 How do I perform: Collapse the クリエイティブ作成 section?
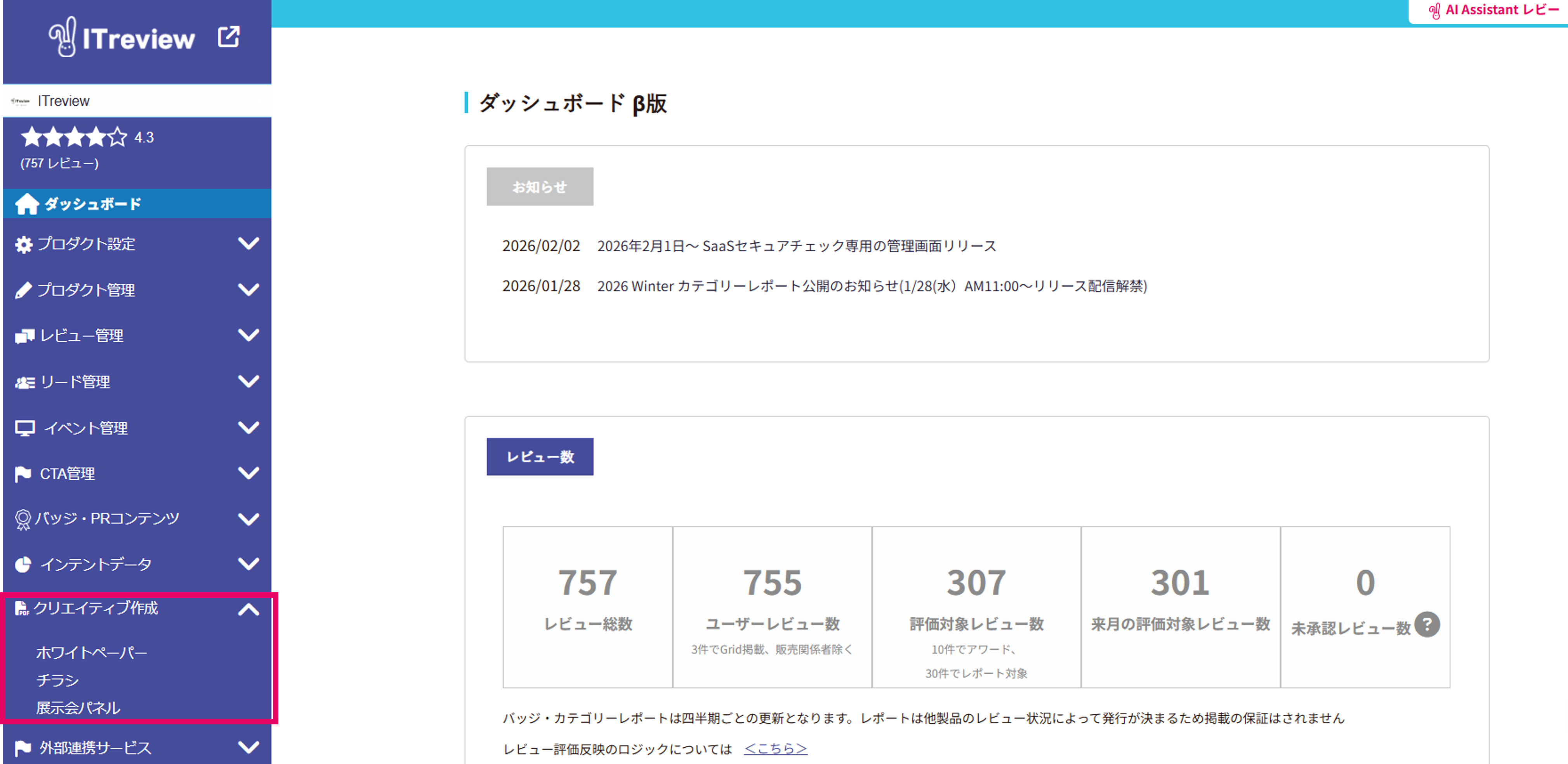click(248, 609)
